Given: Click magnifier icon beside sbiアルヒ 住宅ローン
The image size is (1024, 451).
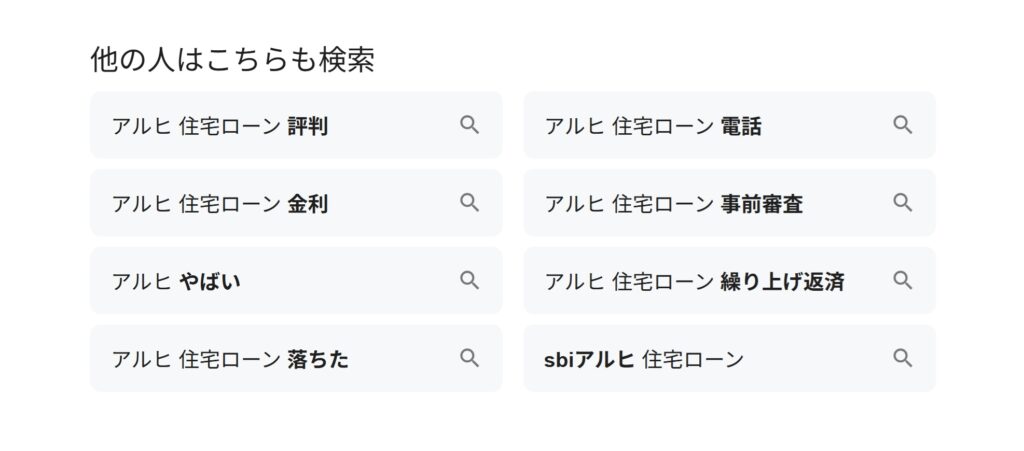Looking at the screenshot, I should click(x=903, y=358).
